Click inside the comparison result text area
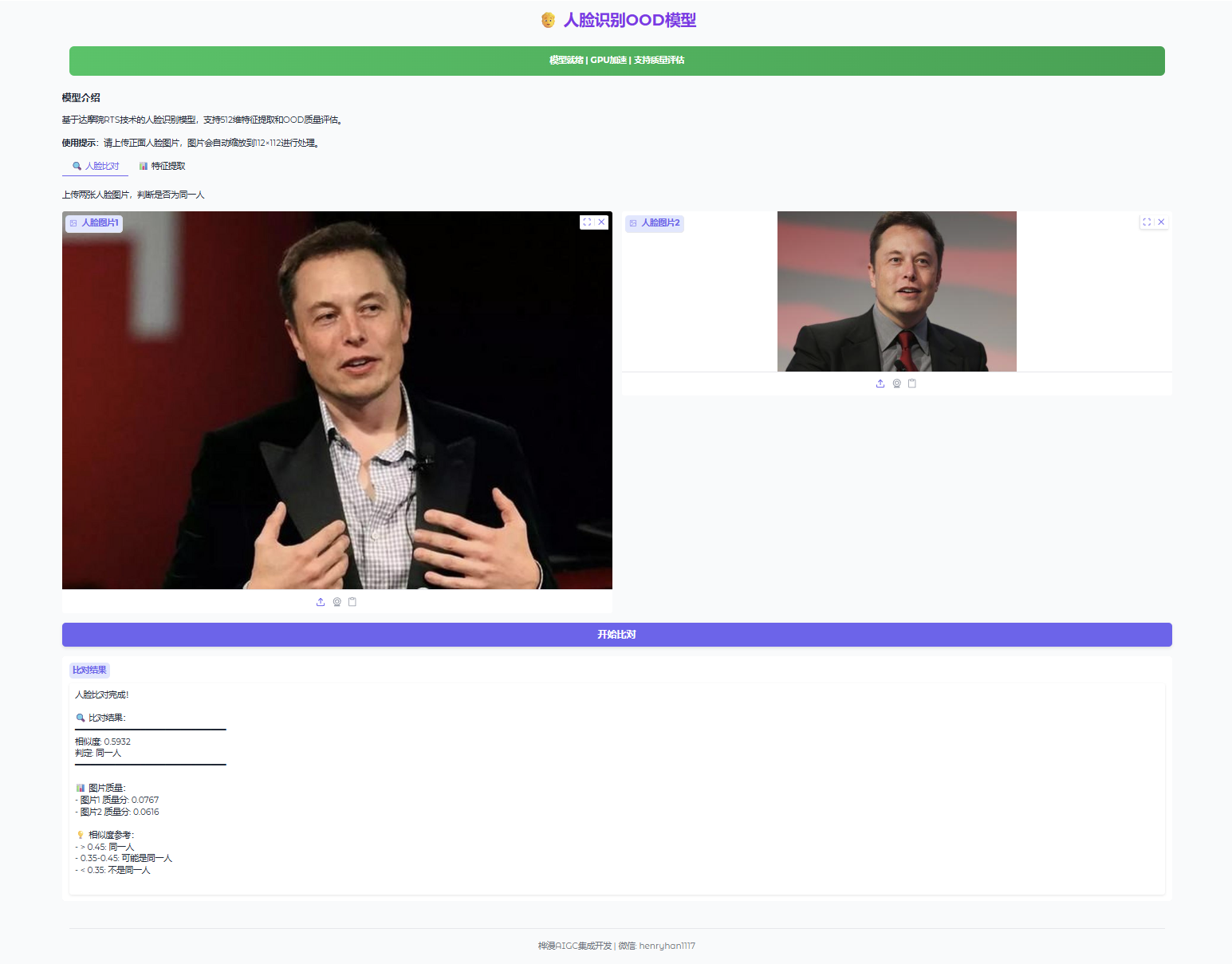The width and height of the screenshot is (1232, 964). click(616, 788)
